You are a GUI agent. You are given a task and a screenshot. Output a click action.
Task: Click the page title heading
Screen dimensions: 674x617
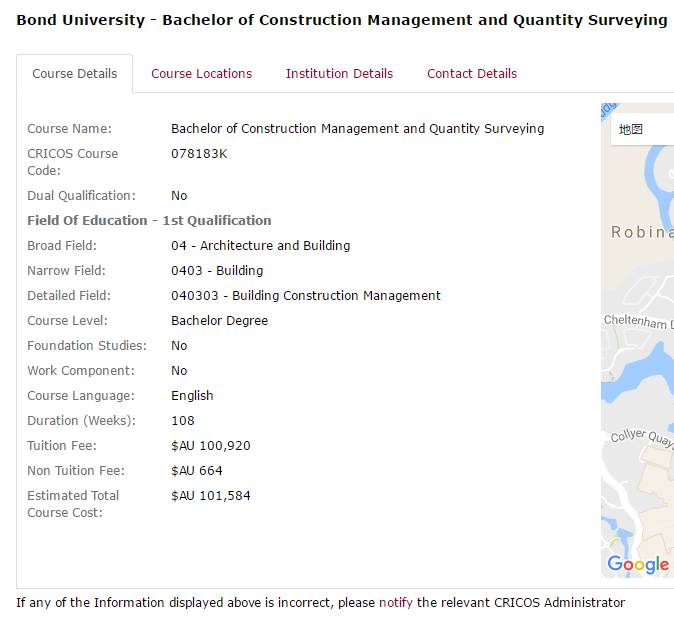[x=342, y=20]
